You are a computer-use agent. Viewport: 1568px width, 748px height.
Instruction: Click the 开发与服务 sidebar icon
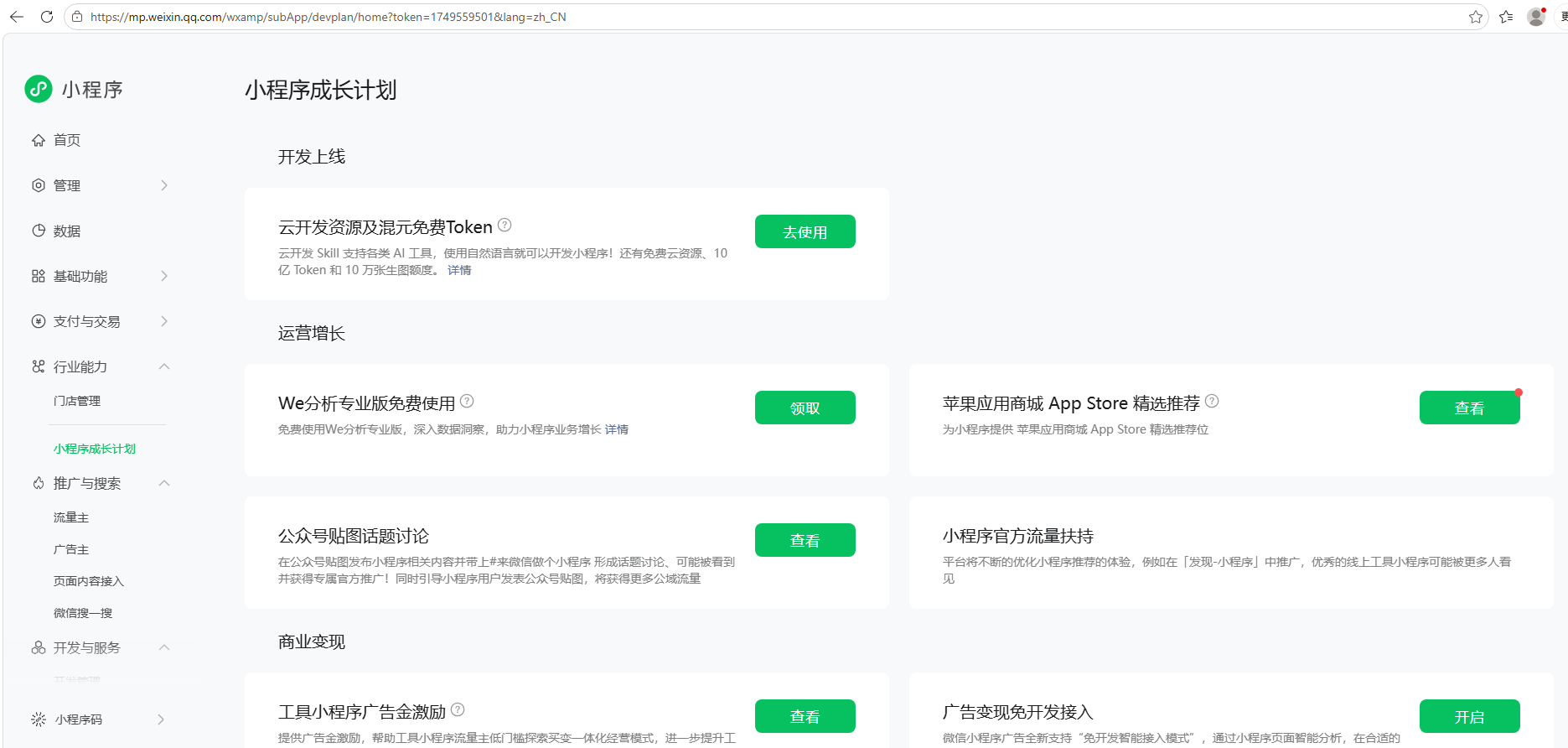[39, 647]
